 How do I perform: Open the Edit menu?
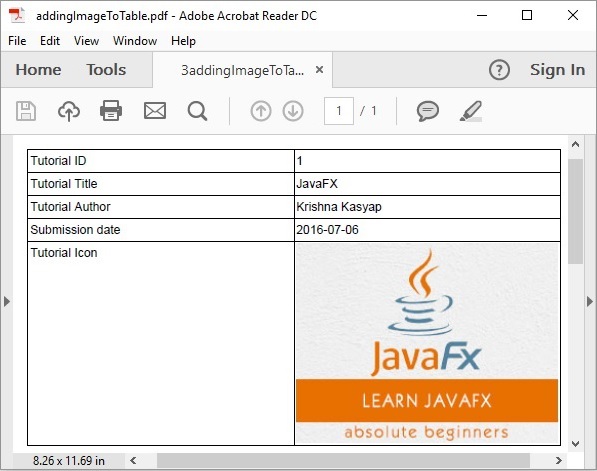point(50,41)
